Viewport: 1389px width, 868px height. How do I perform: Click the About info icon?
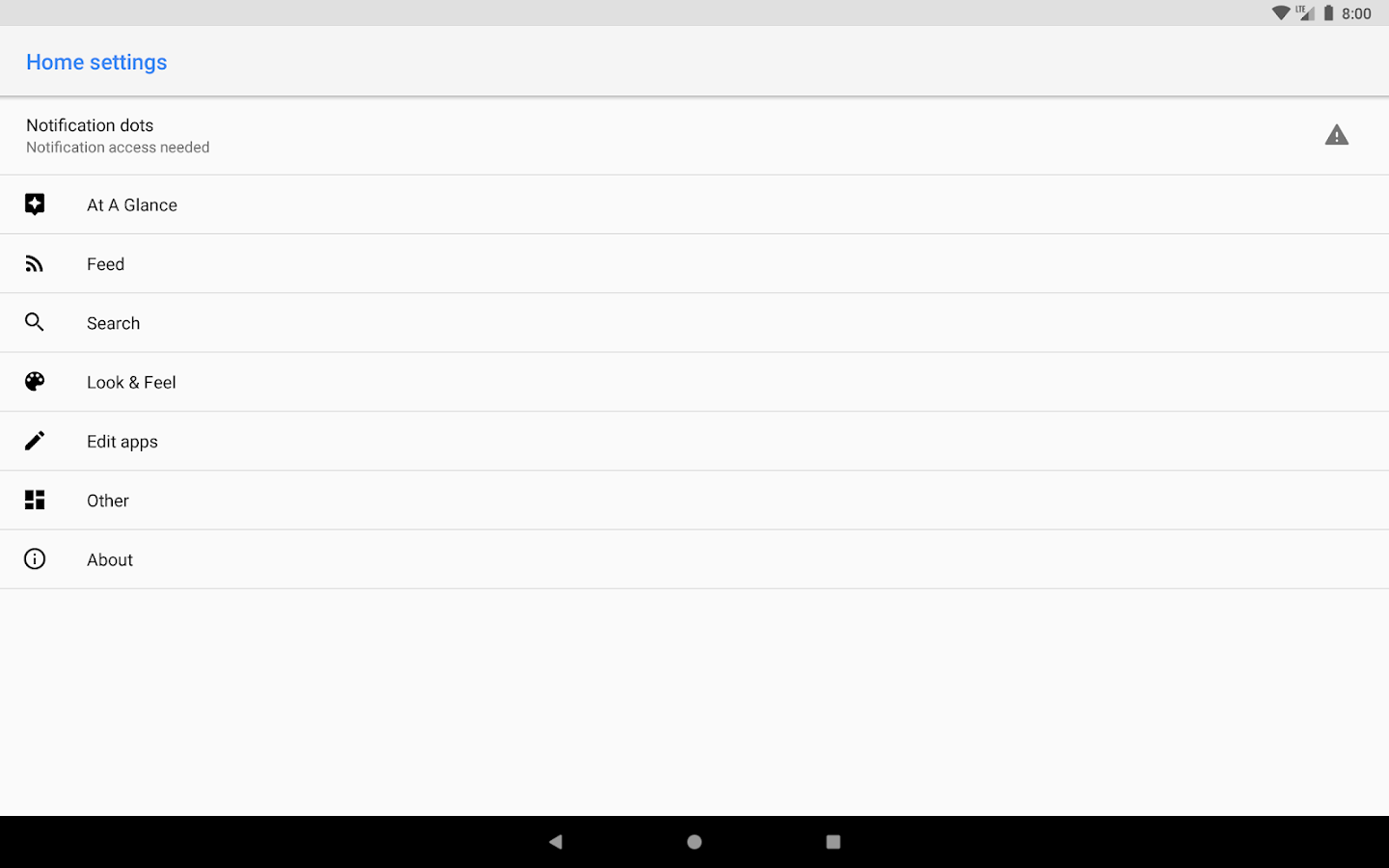(x=35, y=559)
